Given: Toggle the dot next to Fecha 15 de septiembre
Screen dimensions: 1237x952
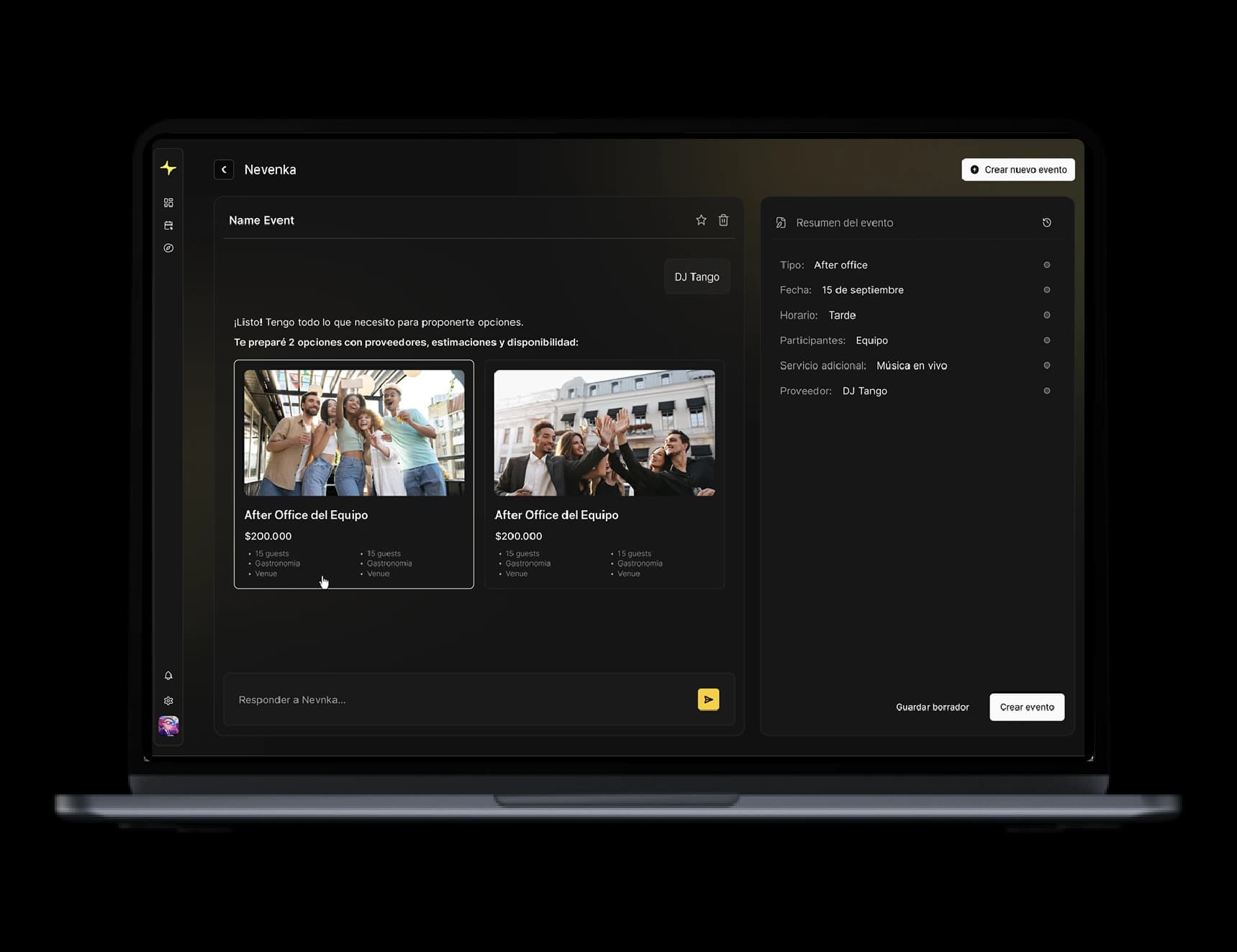Looking at the screenshot, I should coord(1046,290).
